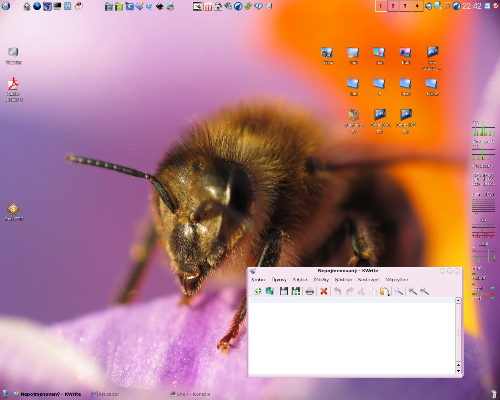The image size is (500, 400).
Task: Open the Nástroje menu in KWrite
Action: coord(343,280)
